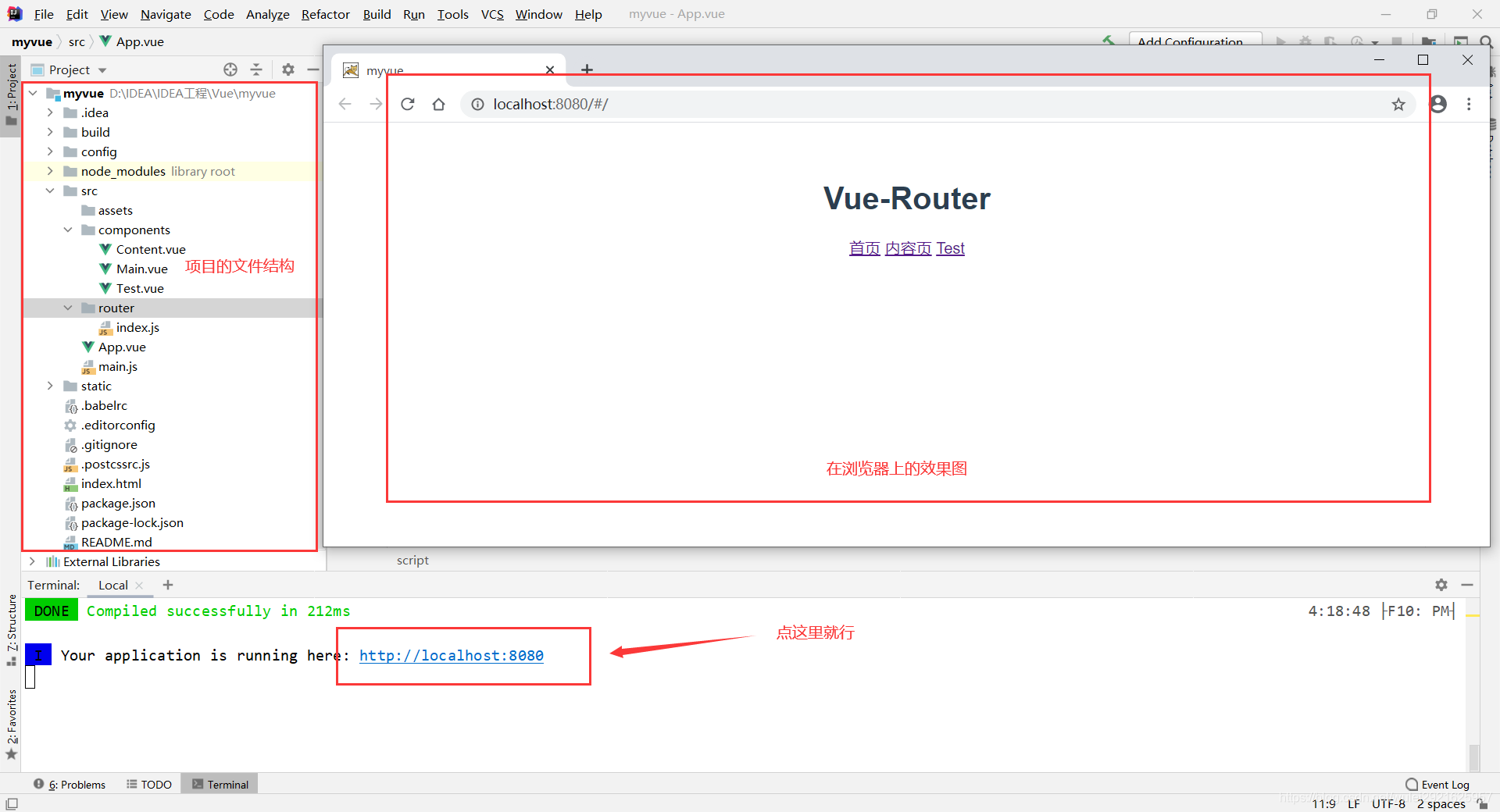This screenshot has width=1500, height=812.
Task: Hide the Project panel with minus icon
Action: click(x=313, y=69)
